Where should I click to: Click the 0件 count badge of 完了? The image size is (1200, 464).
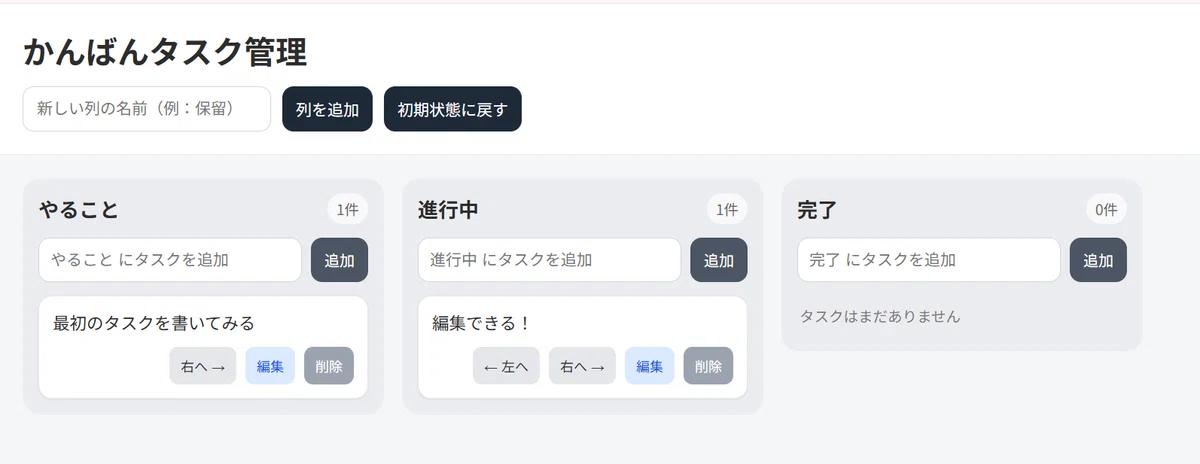tap(1106, 210)
